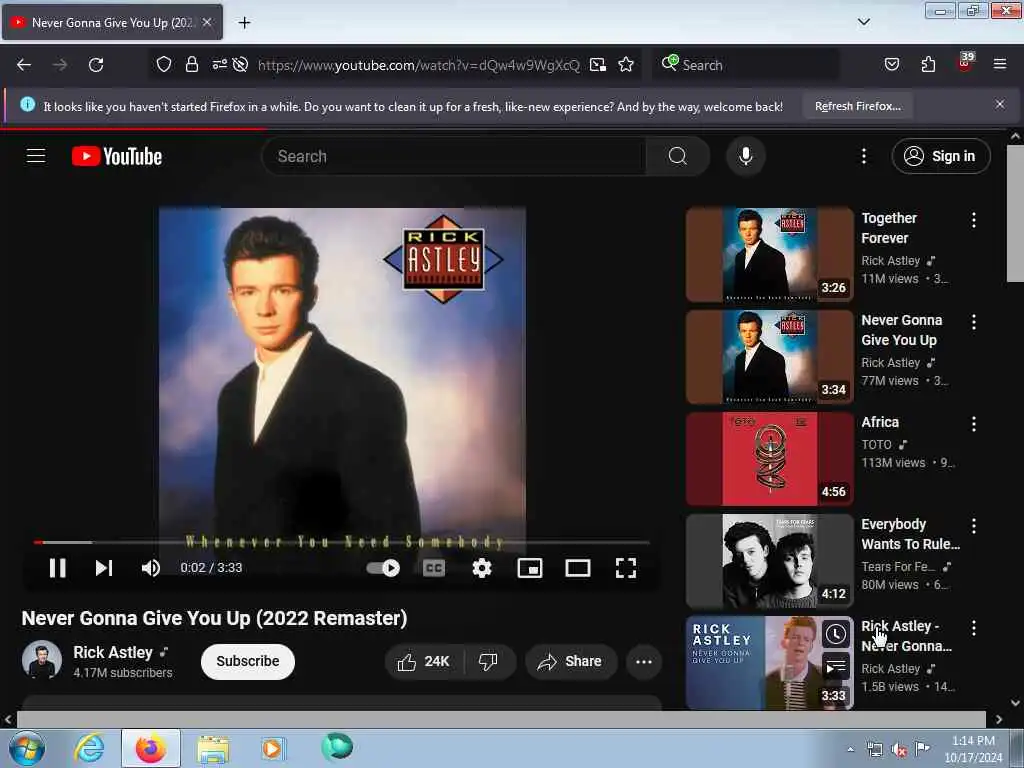Open options for Everybody Wants To Rule
This screenshot has height=768, width=1024.
click(974, 526)
